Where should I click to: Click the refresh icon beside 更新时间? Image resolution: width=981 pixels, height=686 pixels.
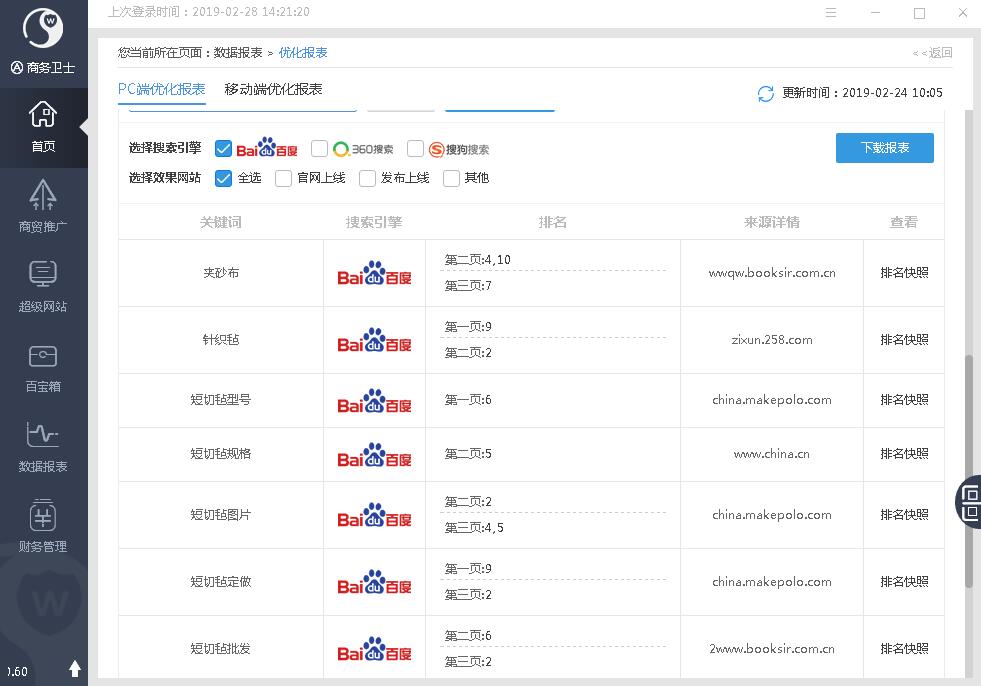(x=766, y=93)
